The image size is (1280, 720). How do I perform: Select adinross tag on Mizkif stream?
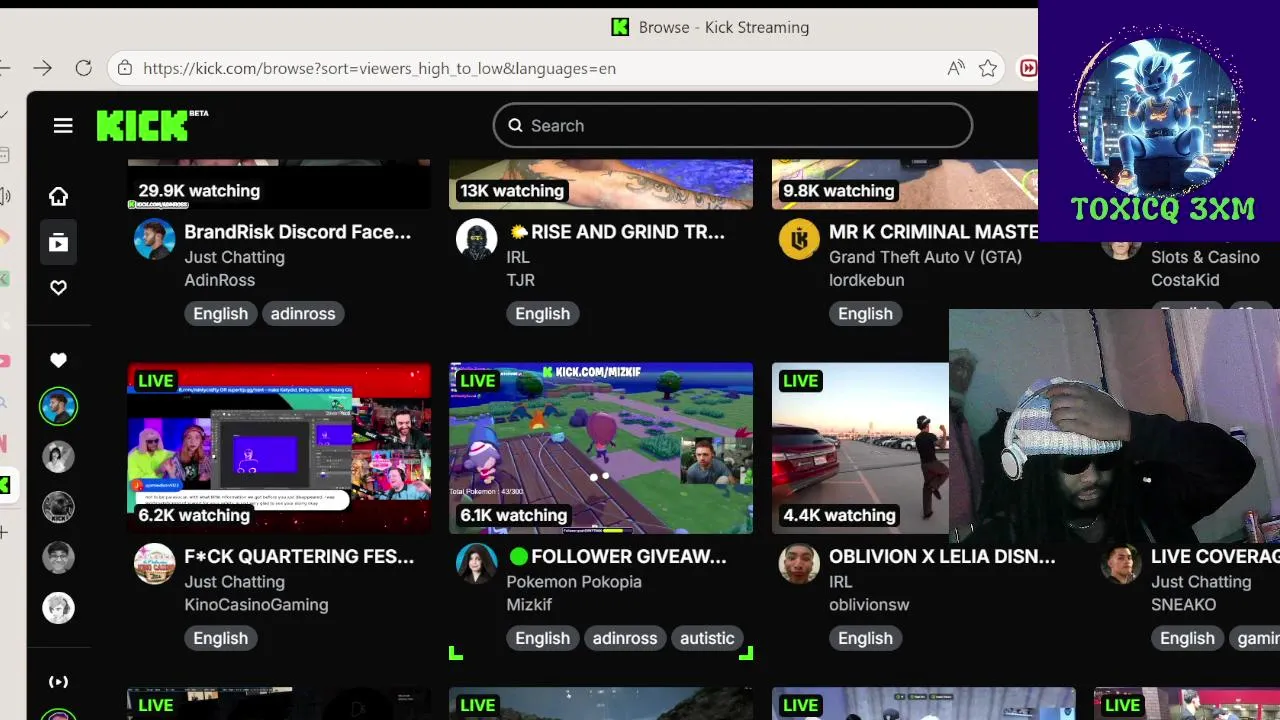(625, 638)
